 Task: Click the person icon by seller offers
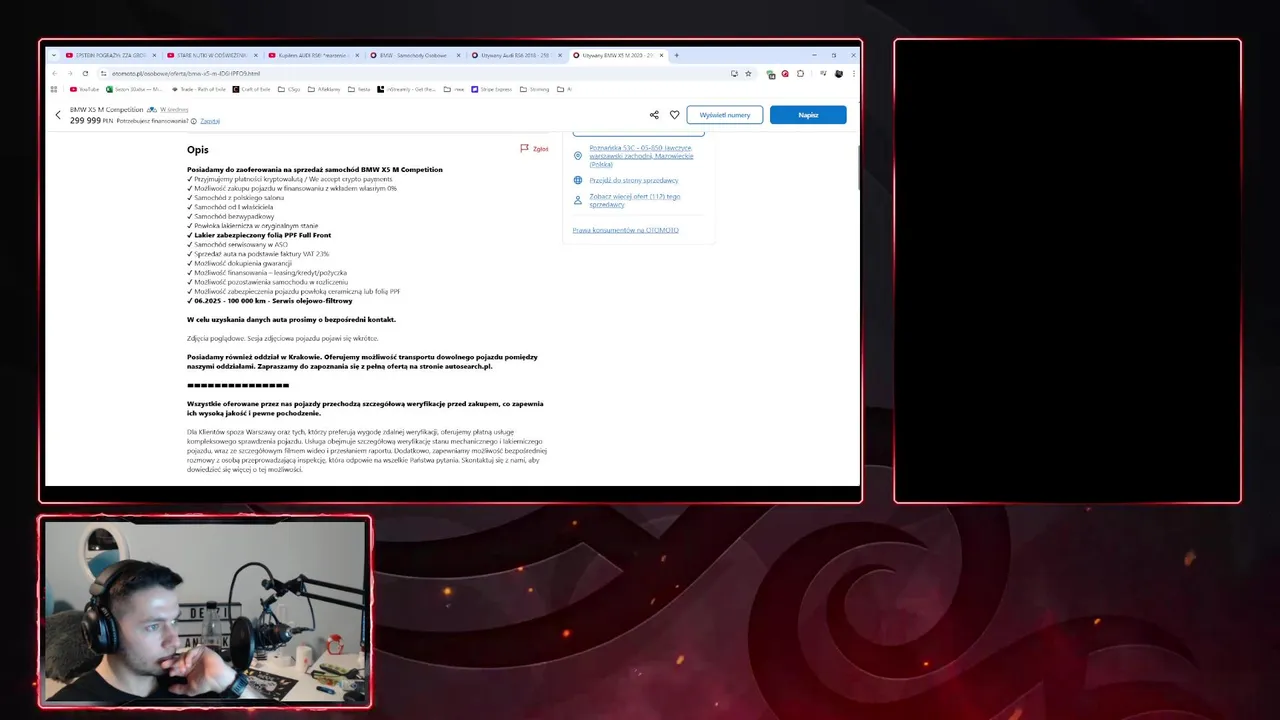pos(578,200)
